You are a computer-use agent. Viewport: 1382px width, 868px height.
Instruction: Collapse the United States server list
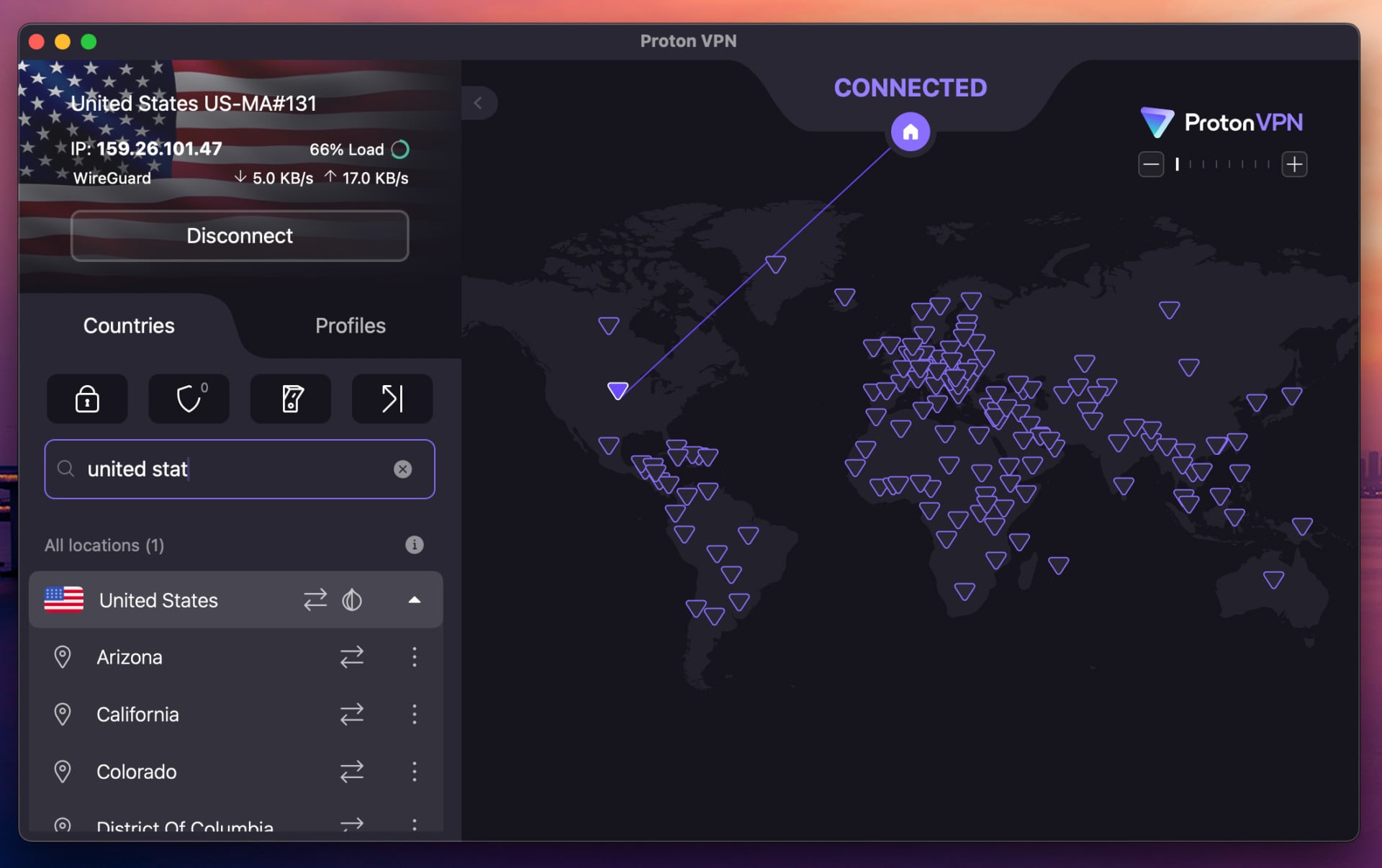[415, 600]
